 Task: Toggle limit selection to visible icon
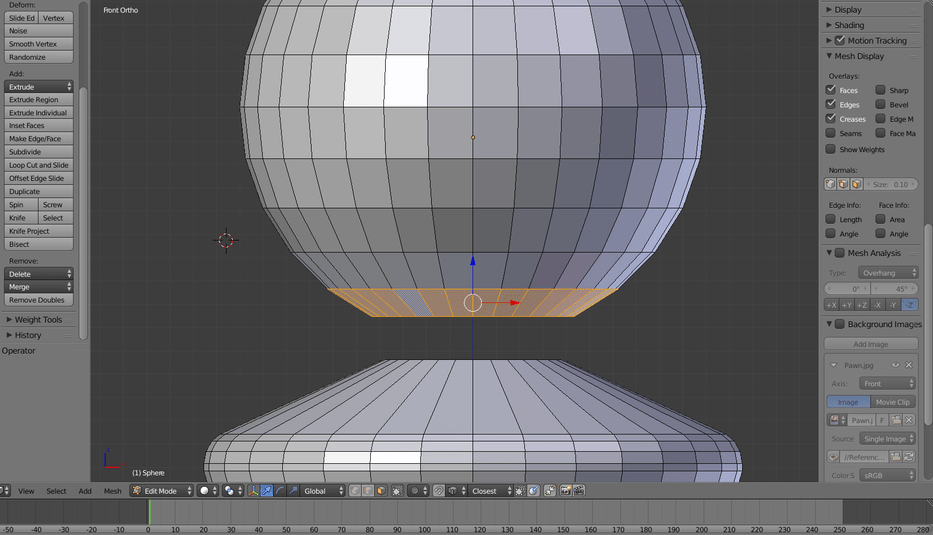pos(396,491)
